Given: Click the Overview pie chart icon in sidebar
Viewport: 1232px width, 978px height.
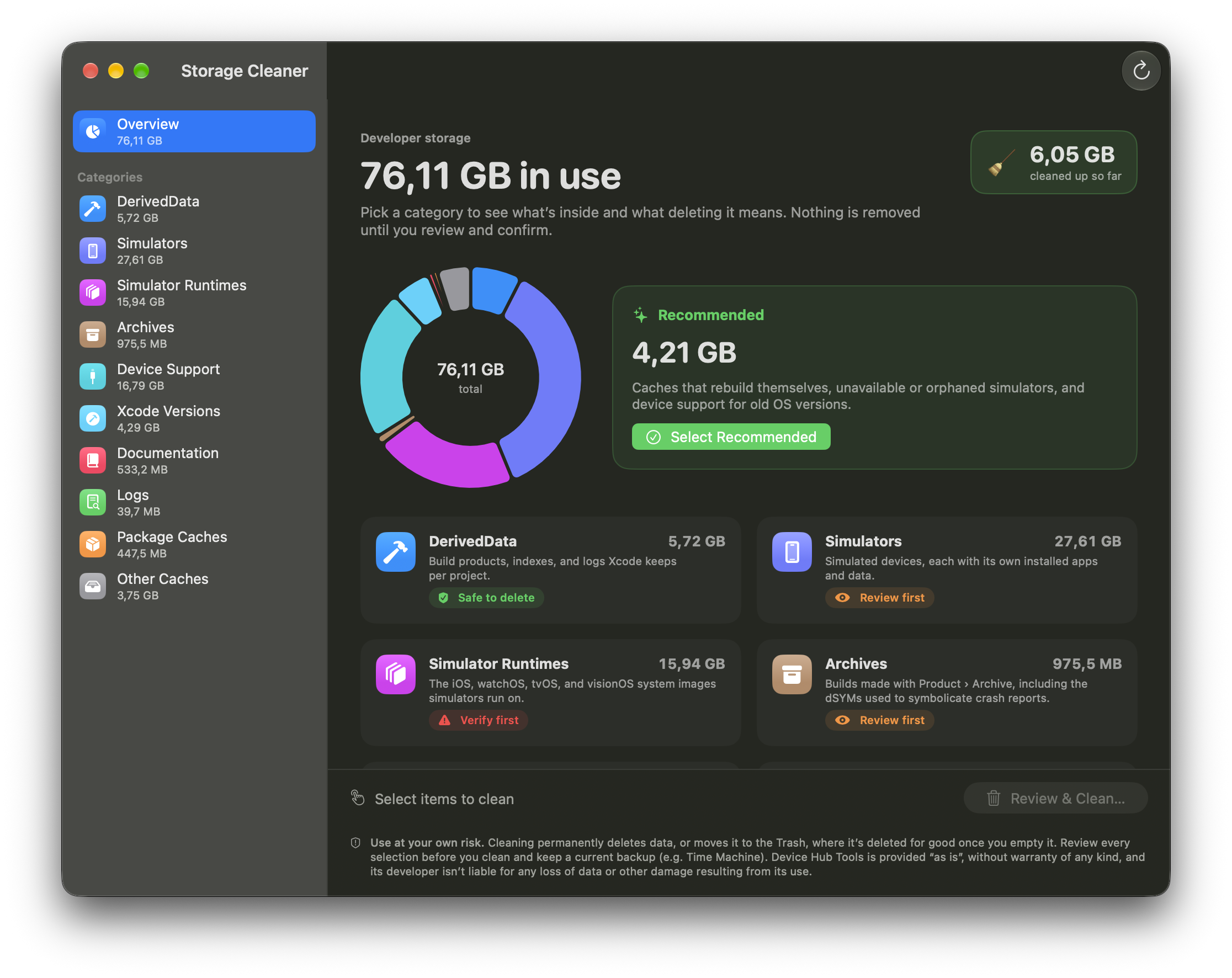Looking at the screenshot, I should (93, 131).
